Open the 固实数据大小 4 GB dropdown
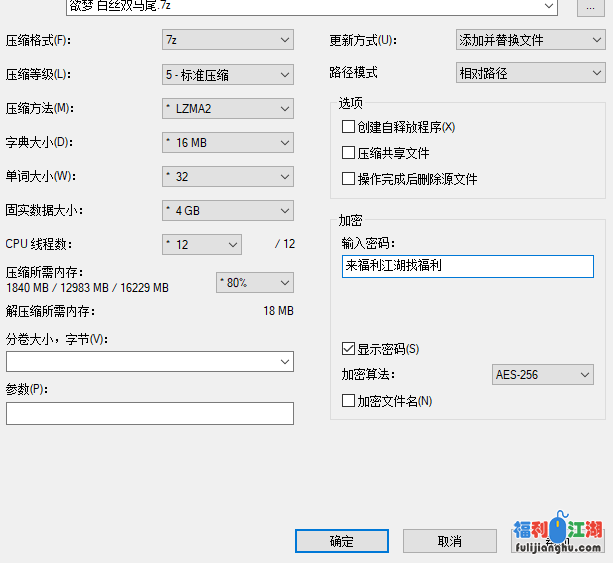 [x=227, y=211]
